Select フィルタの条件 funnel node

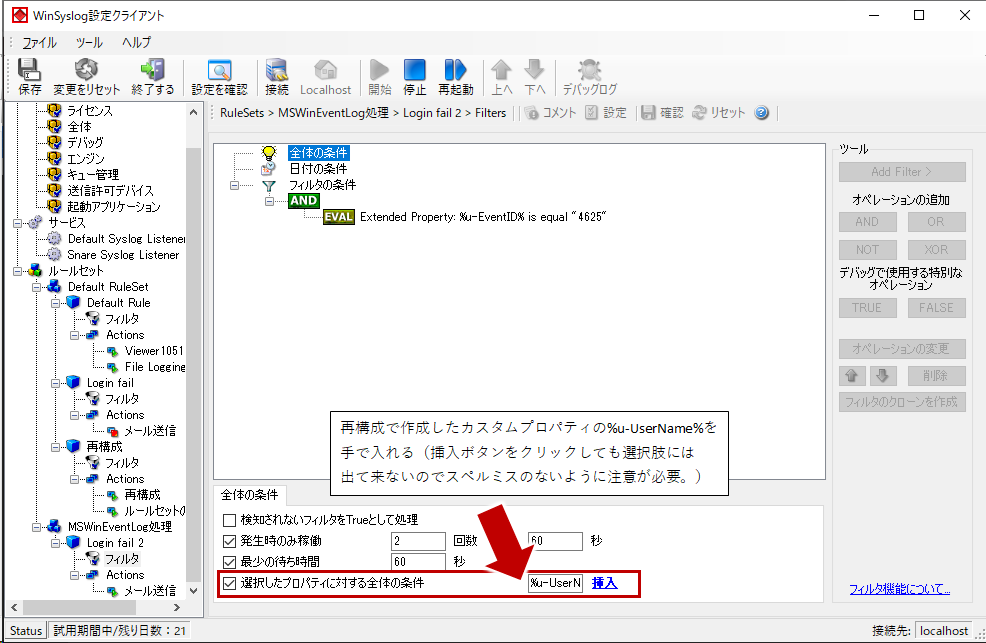tap(322, 185)
